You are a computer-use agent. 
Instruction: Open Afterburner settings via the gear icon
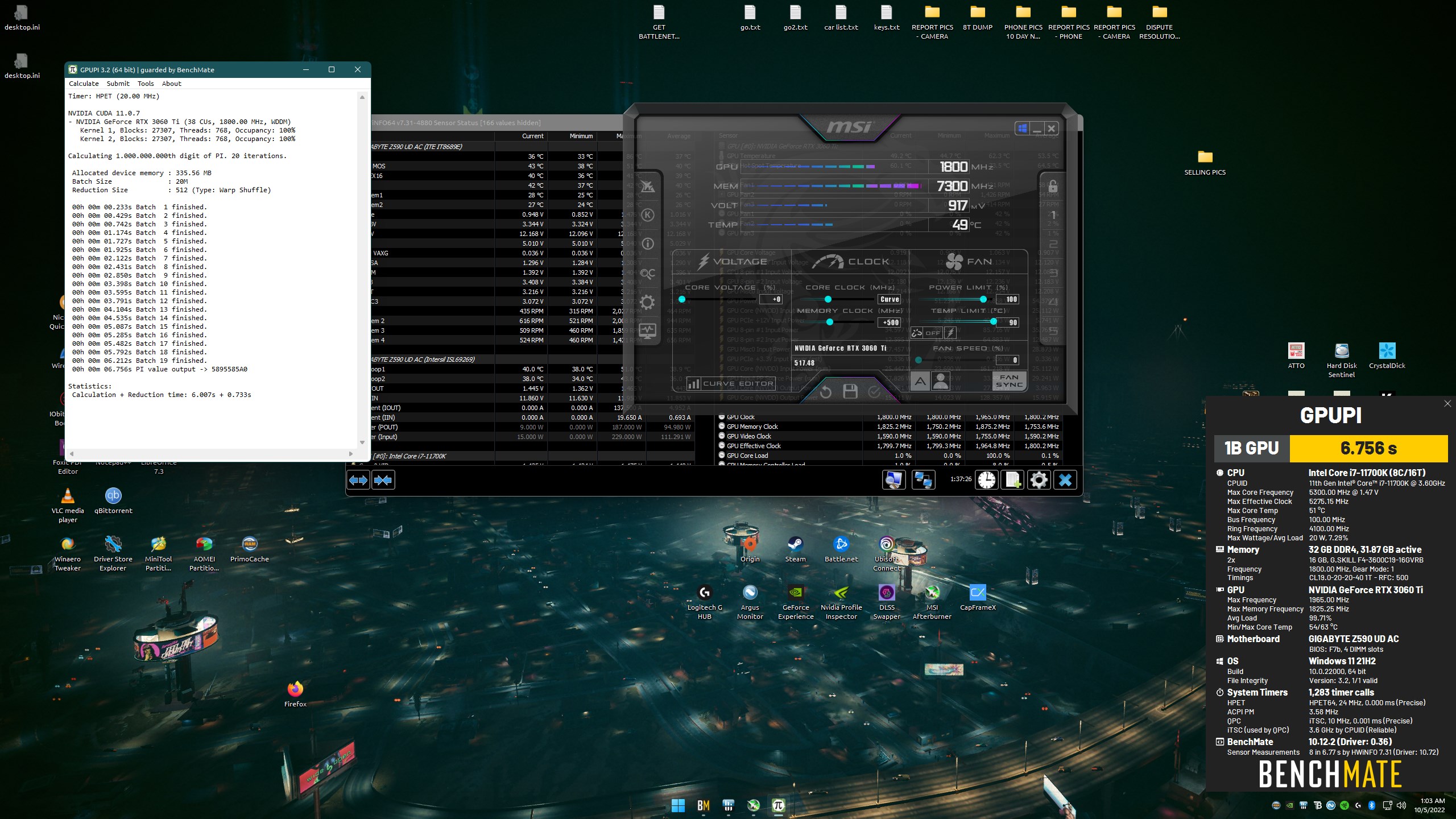coord(647,302)
